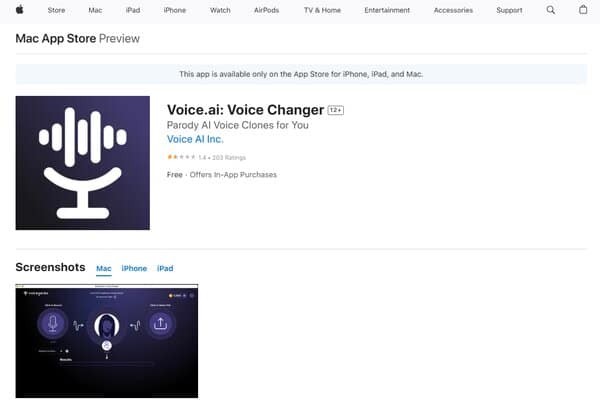The width and height of the screenshot is (600, 410).
Task: Open TV & Home in navigation
Action: pos(322,10)
